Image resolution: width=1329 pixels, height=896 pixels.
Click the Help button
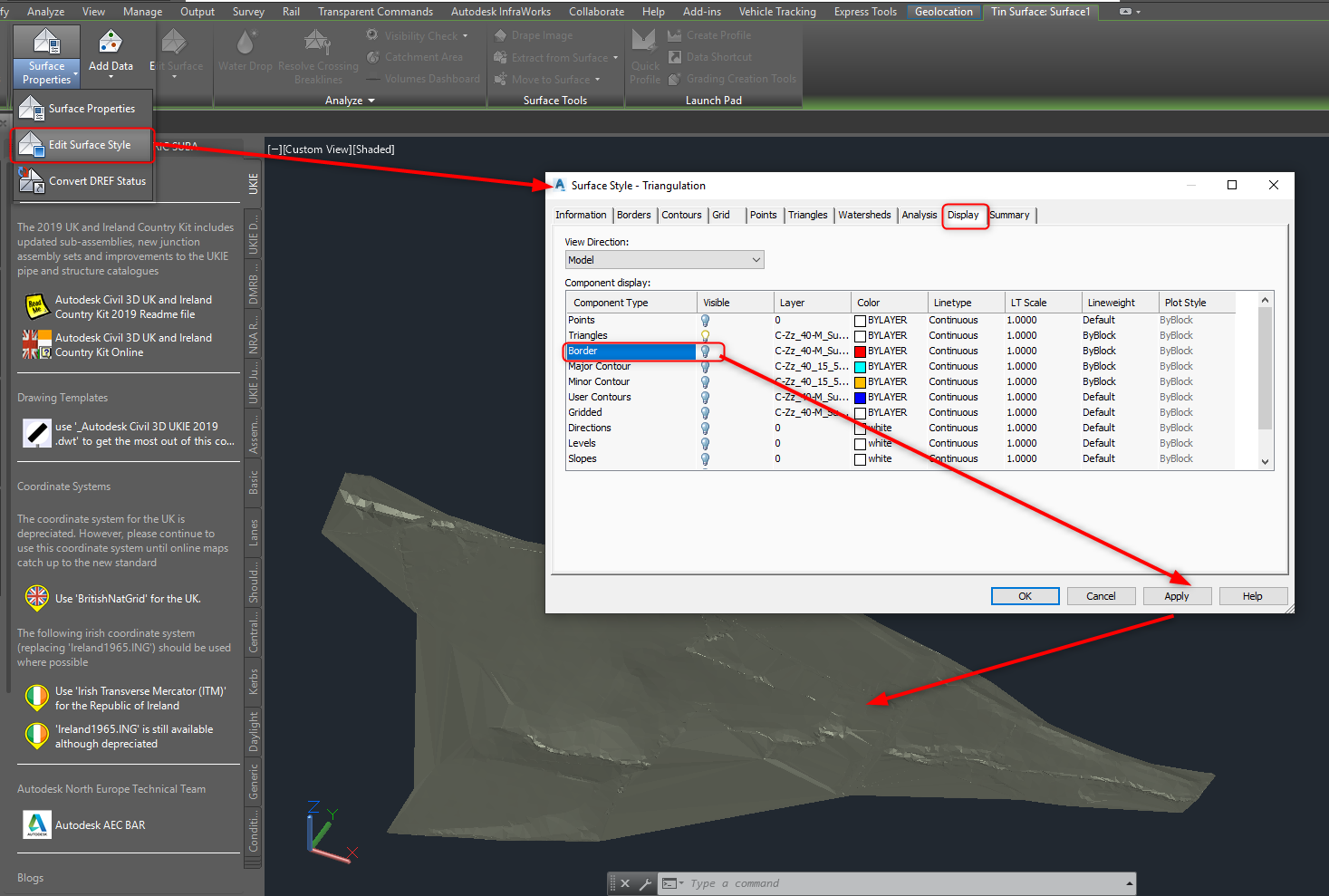point(1253,596)
